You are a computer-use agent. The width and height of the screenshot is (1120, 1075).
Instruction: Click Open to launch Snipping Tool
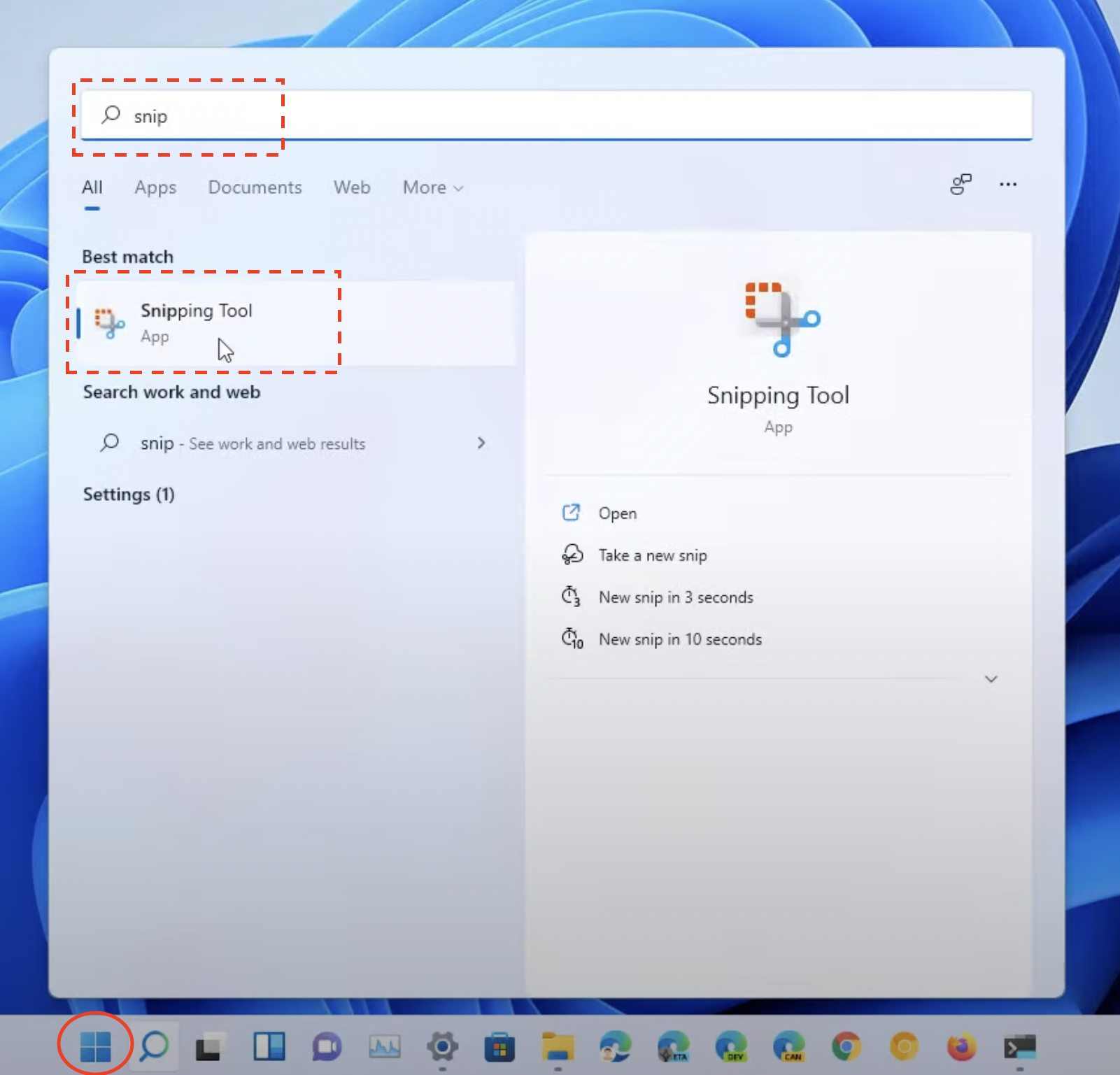[x=616, y=513]
